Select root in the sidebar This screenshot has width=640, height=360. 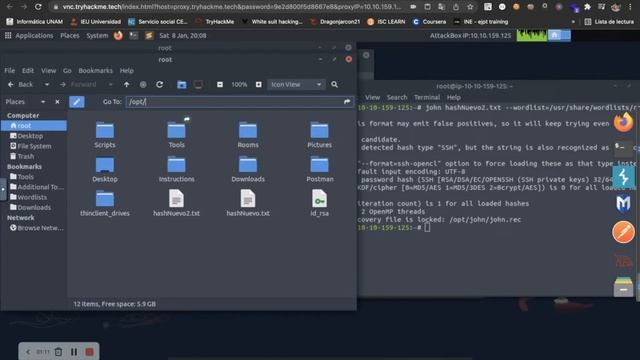34,126
